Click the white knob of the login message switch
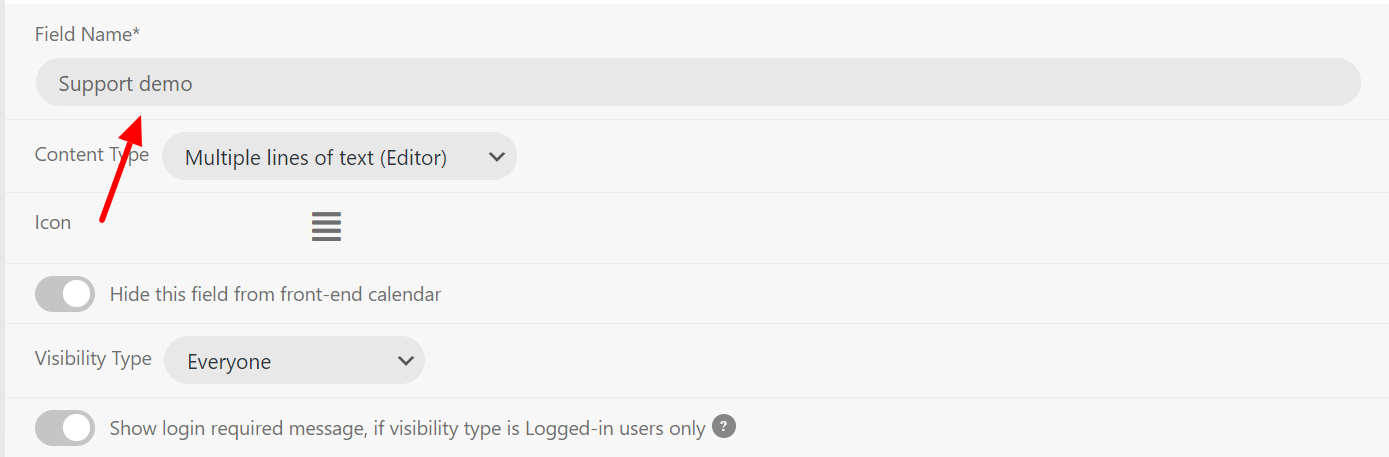The width and height of the screenshot is (1389, 457). [x=77, y=428]
